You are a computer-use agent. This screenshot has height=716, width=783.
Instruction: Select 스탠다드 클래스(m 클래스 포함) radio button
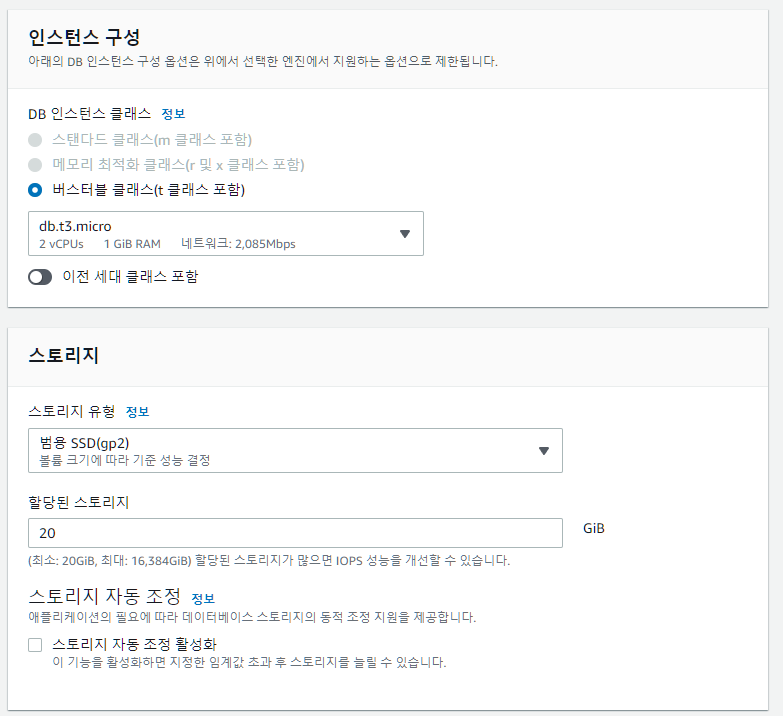coord(35,140)
